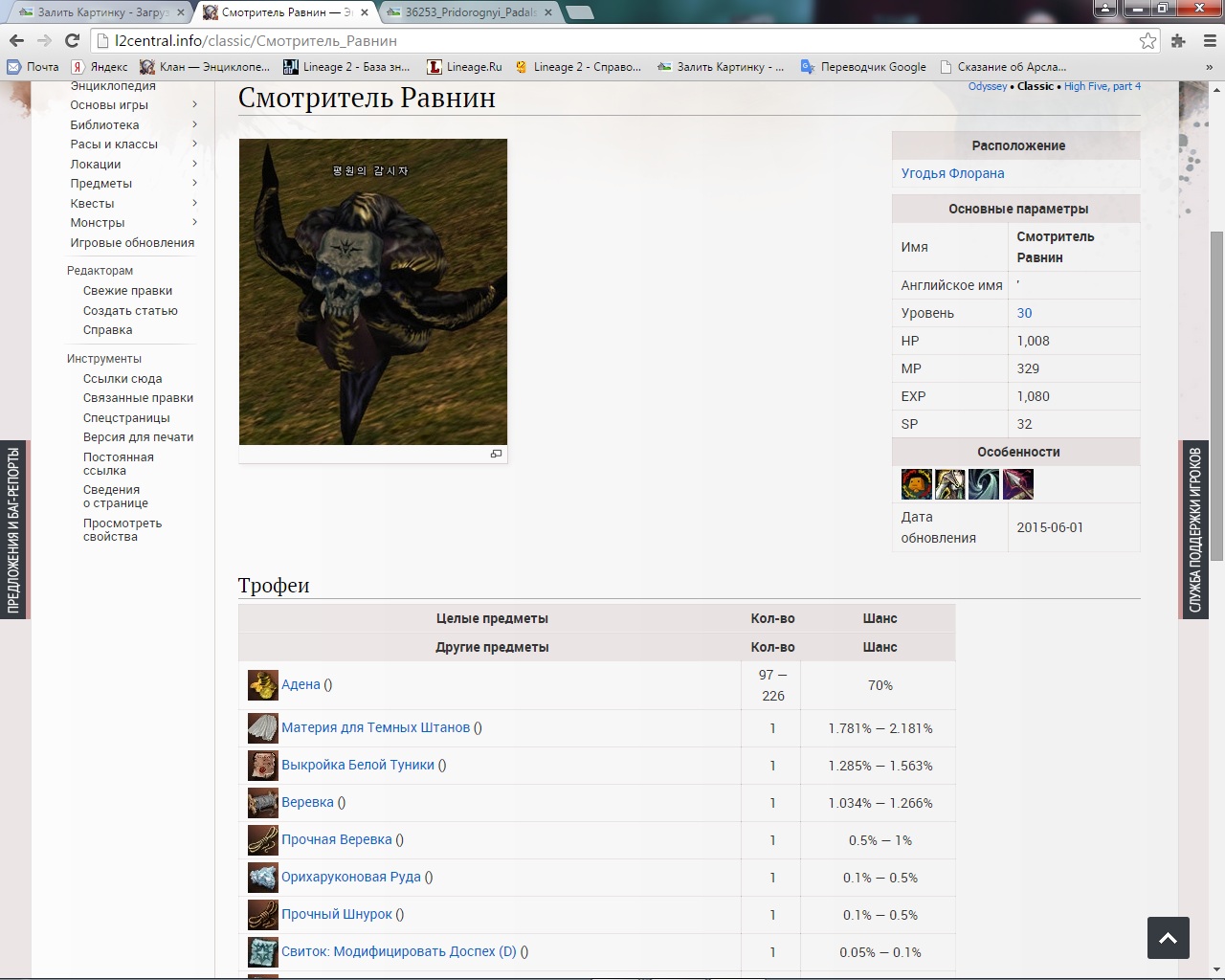Click the Материя для Темных Штанов icon

263,728
